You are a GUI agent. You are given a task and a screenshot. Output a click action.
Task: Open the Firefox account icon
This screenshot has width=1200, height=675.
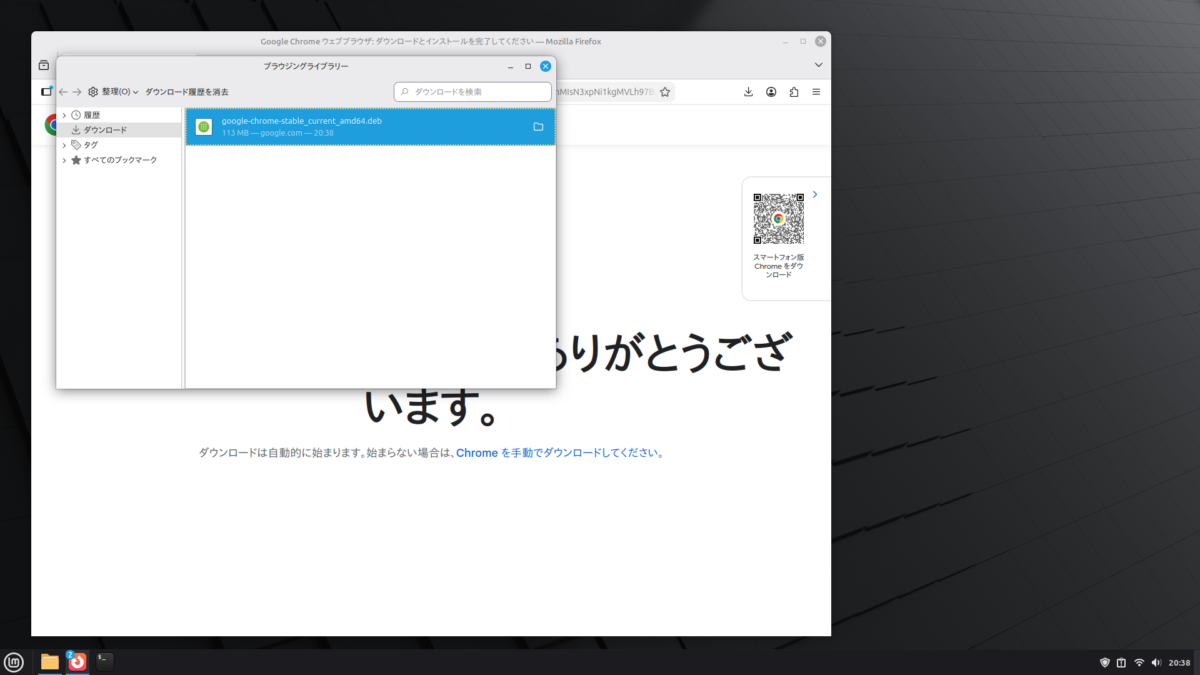click(771, 92)
